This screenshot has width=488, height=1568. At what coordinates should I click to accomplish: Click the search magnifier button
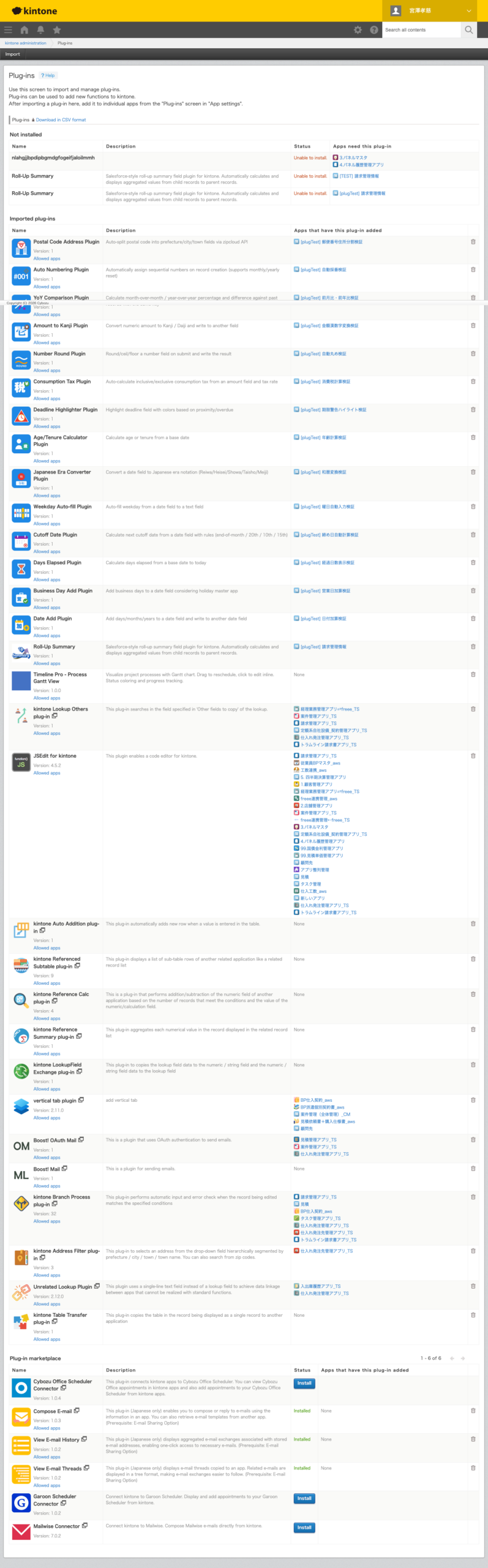tap(468, 29)
